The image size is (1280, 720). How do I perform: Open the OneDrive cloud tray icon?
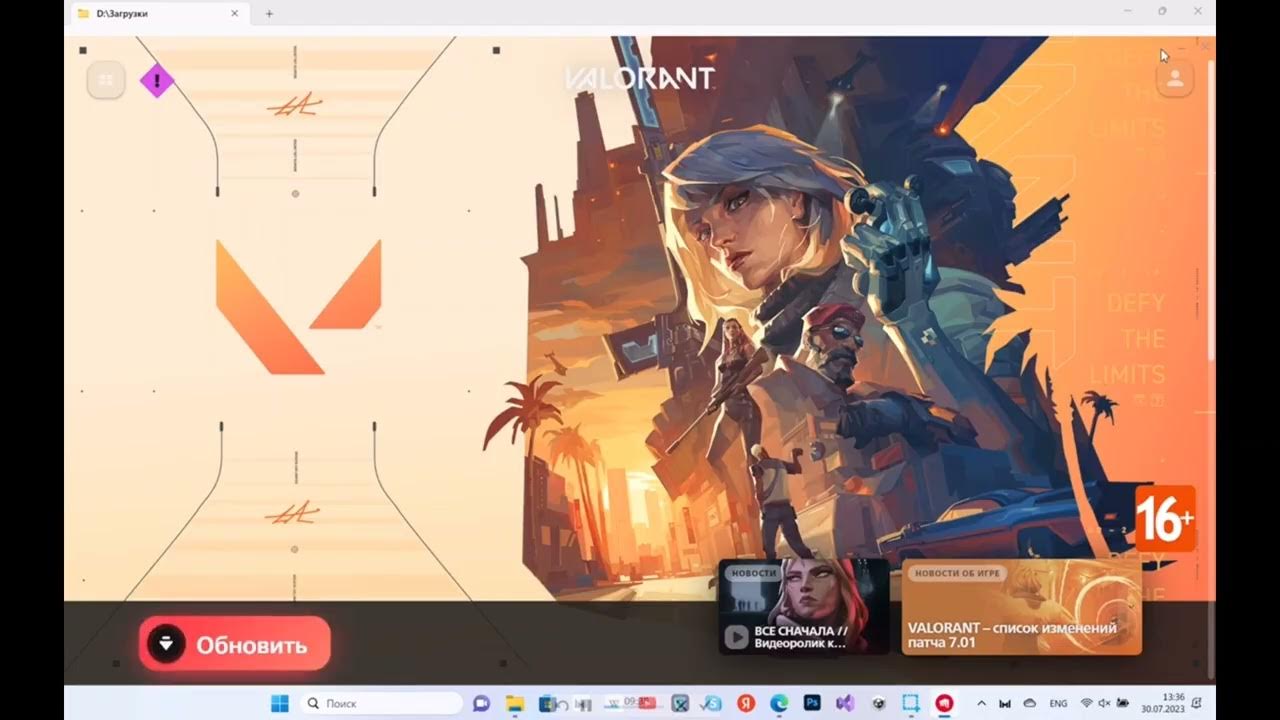pos(1030,703)
